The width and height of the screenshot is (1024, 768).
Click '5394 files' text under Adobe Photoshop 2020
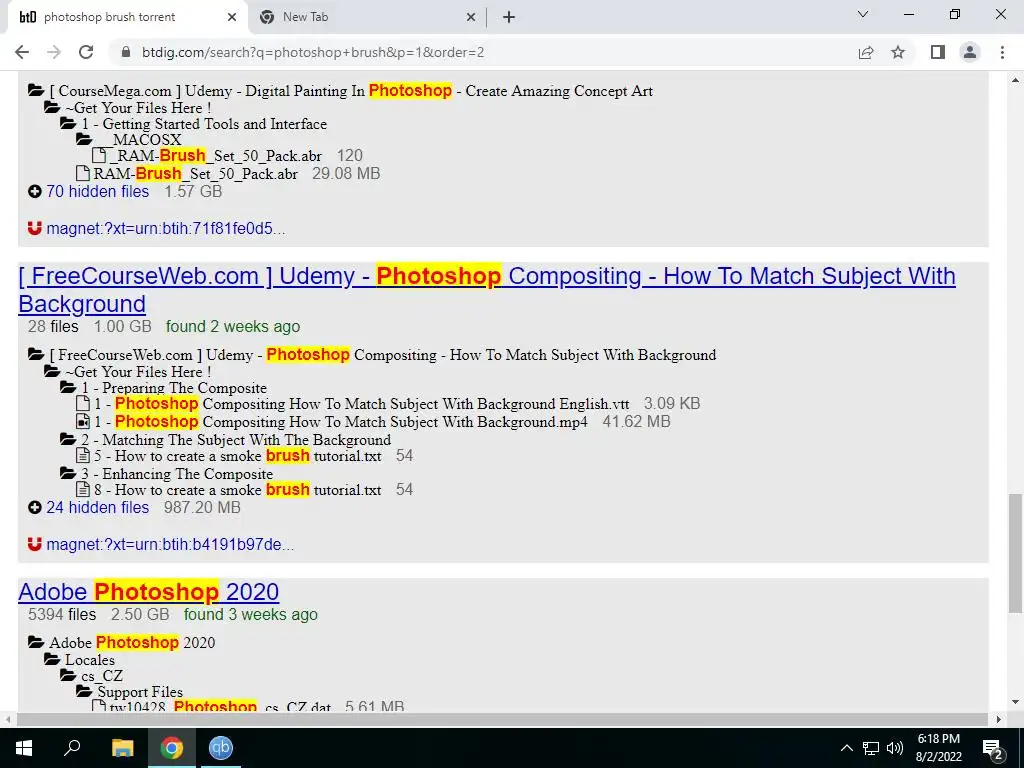pos(62,615)
